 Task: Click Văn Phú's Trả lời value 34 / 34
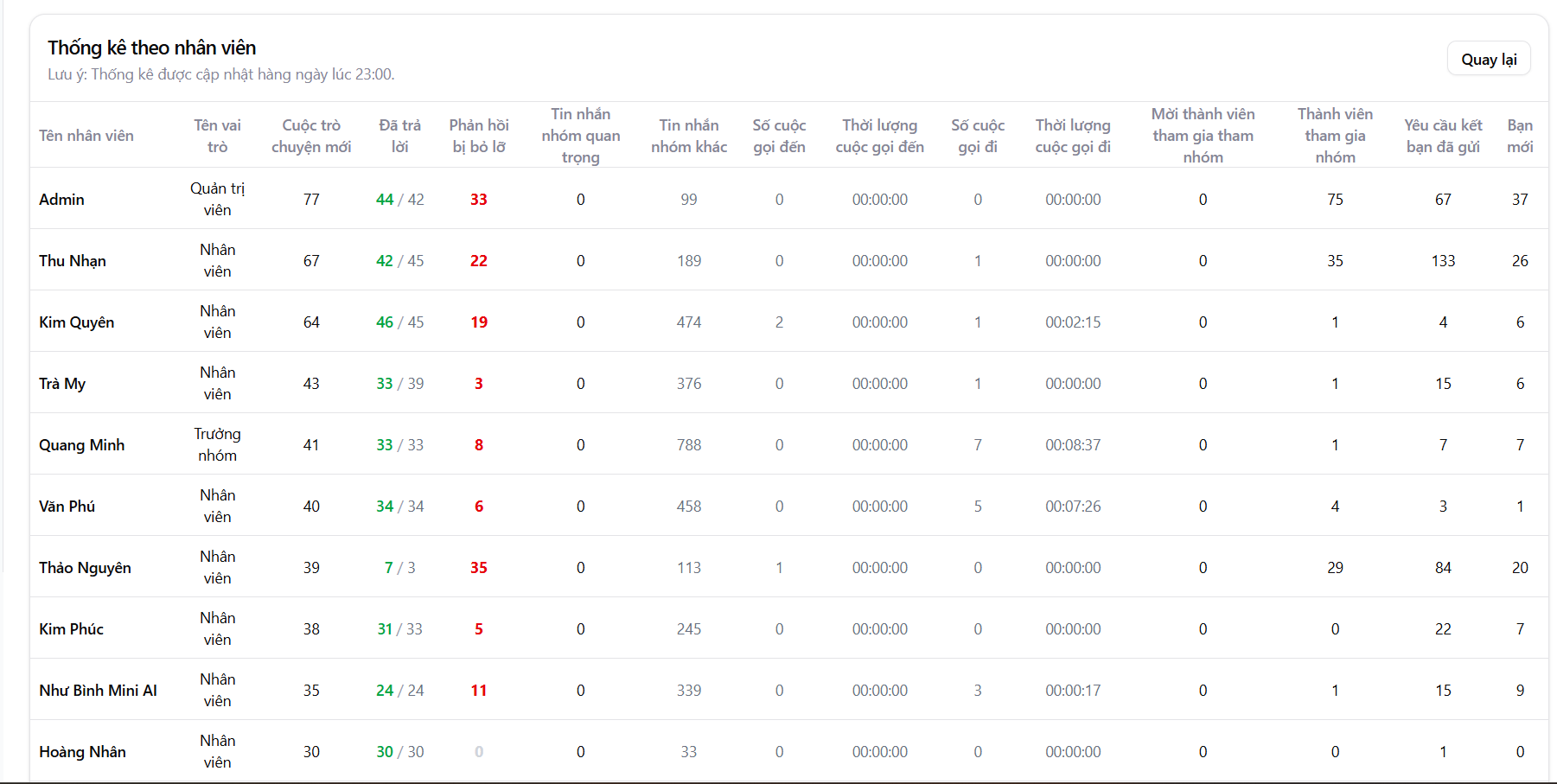coord(399,507)
